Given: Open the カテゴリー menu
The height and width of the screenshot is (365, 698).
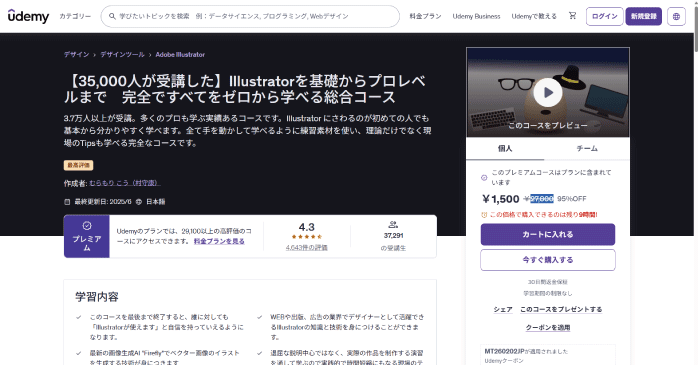Looking at the screenshot, I should [75, 16].
